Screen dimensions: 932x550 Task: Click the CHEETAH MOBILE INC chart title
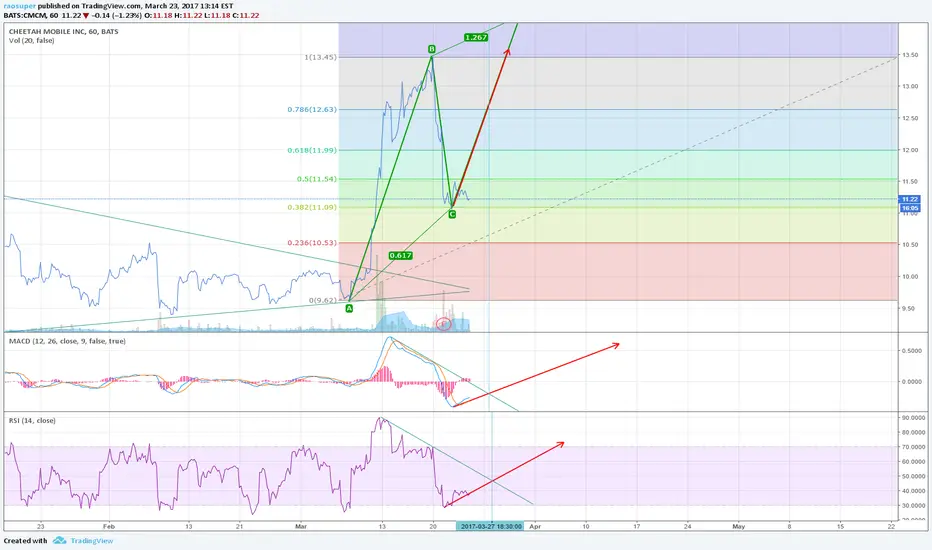coord(64,32)
